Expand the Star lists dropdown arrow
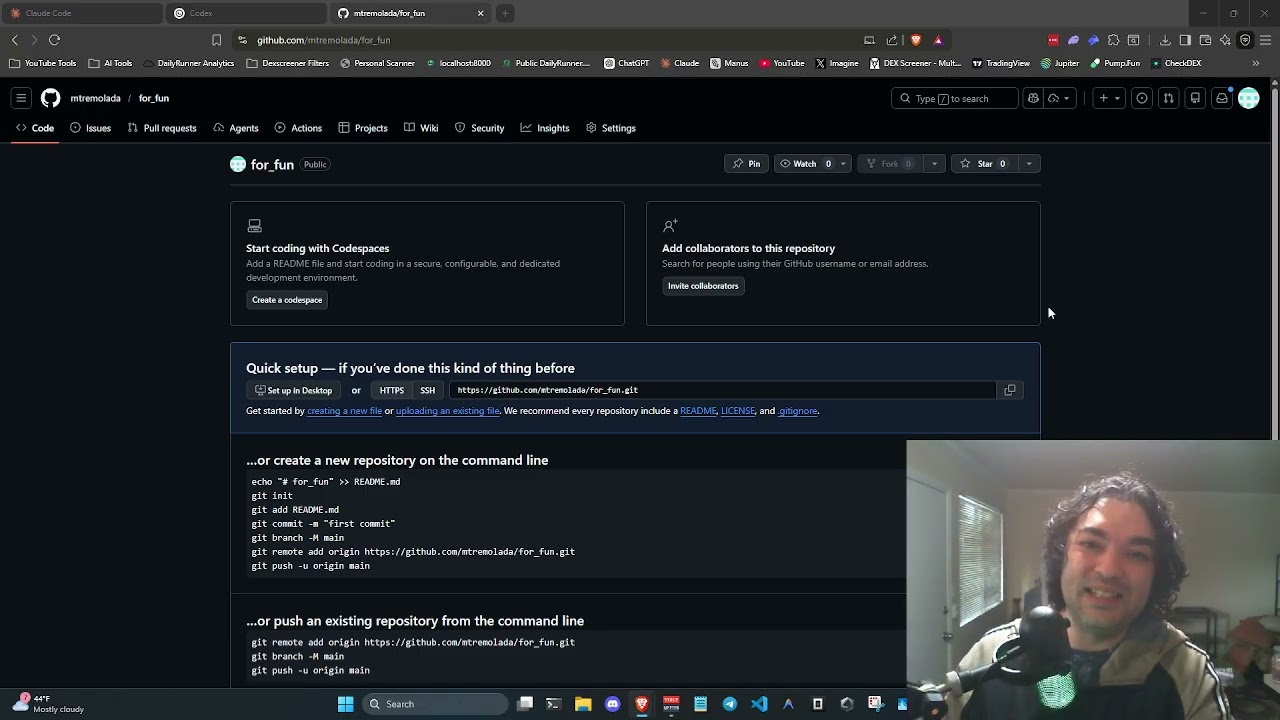The height and width of the screenshot is (720, 1280). click(1029, 164)
